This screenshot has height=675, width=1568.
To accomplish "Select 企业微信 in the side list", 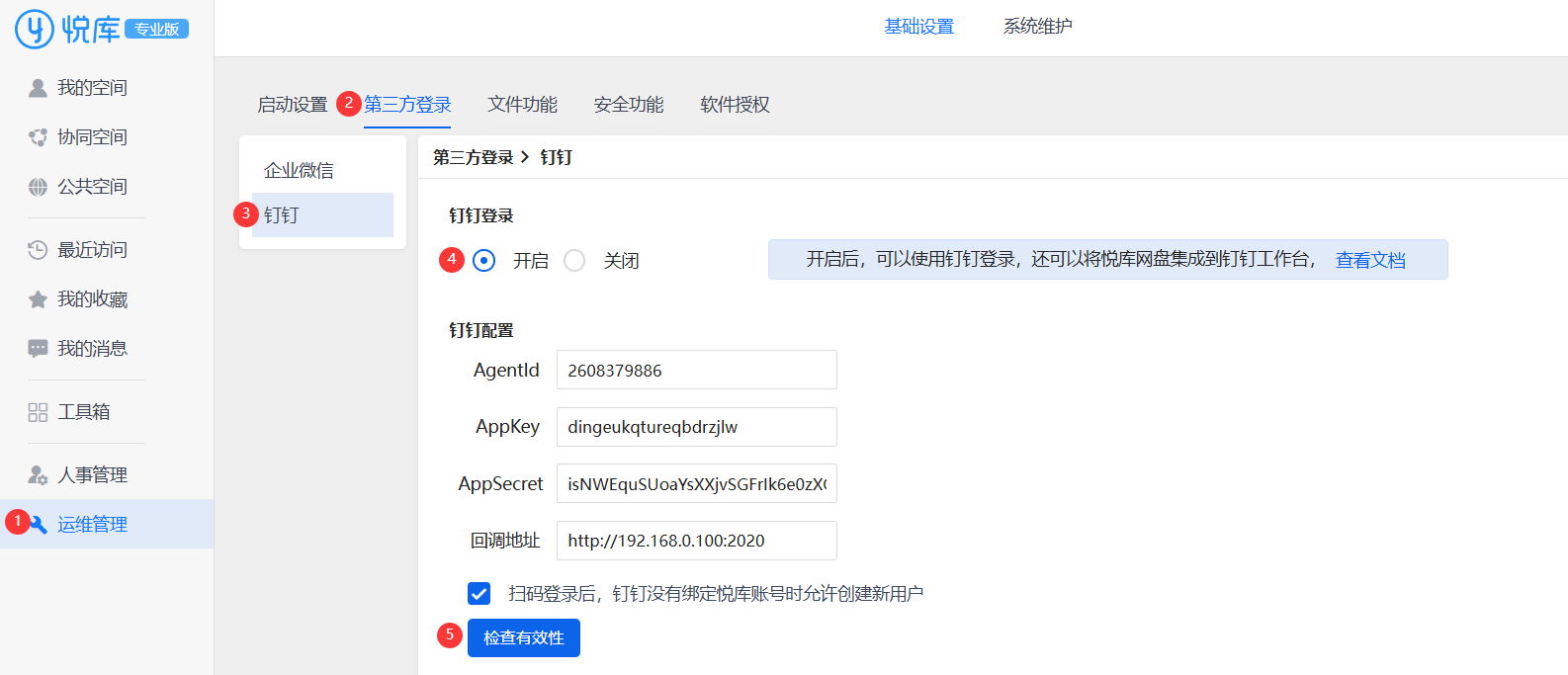I will pos(322,170).
